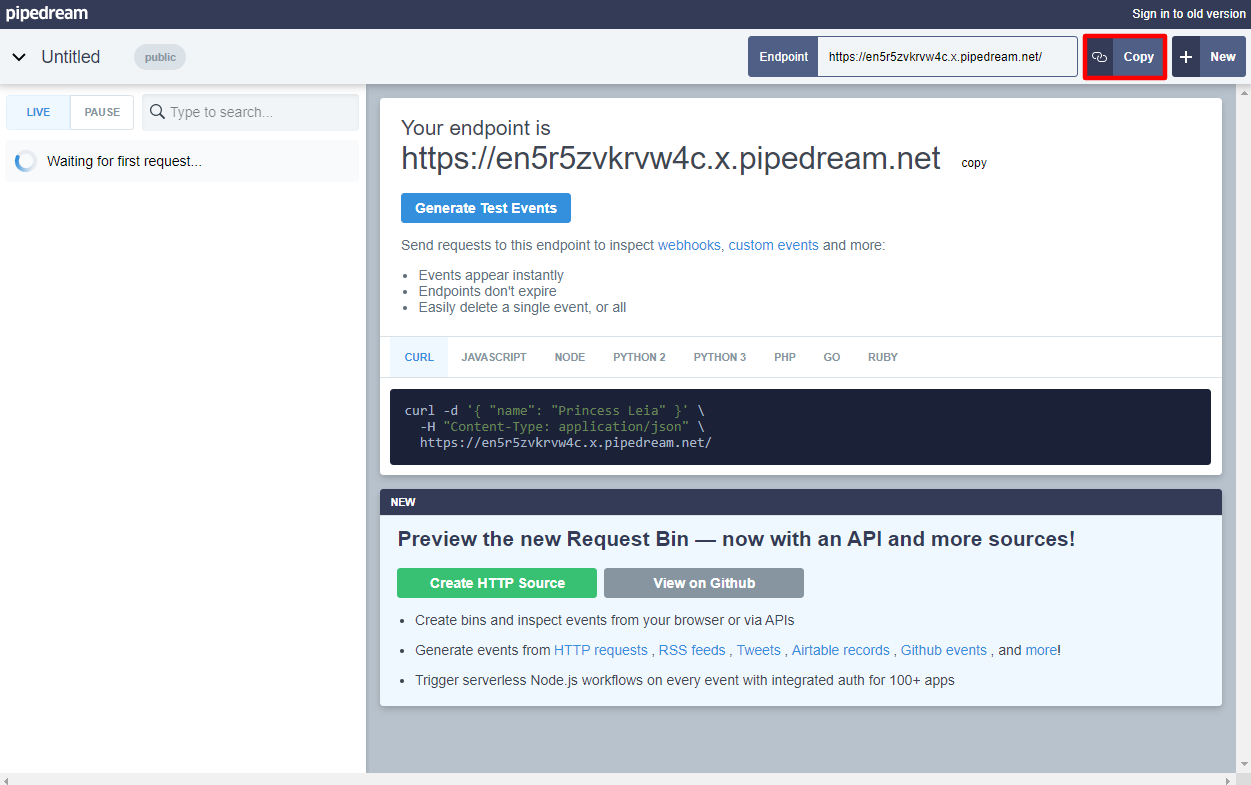This screenshot has height=785, width=1251.
Task: Select the NODE tab
Action: point(570,357)
